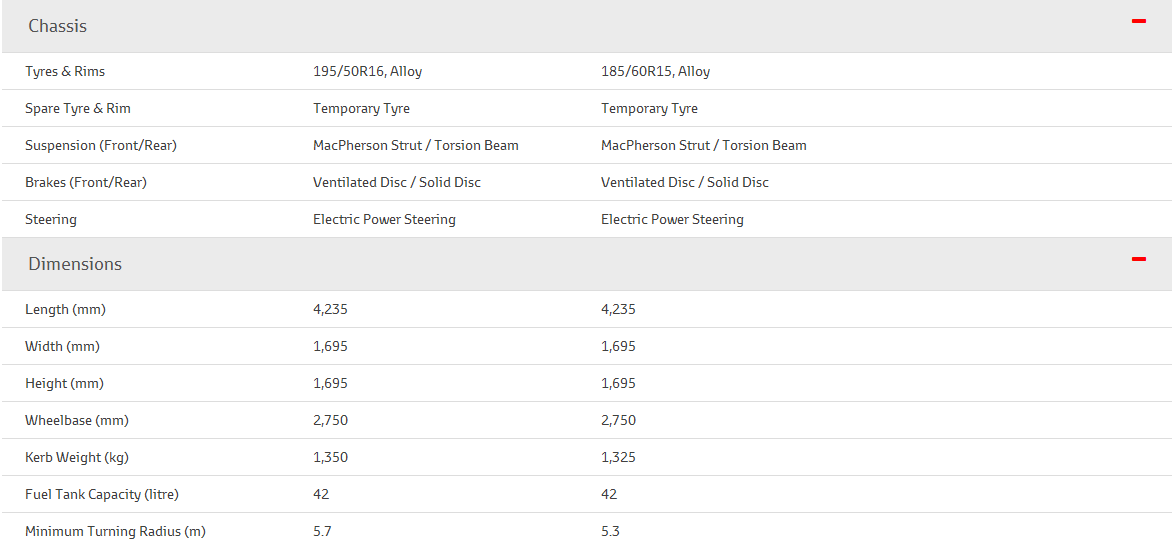Click the Dimensions section header
This screenshot has width=1172, height=548.
point(75,264)
